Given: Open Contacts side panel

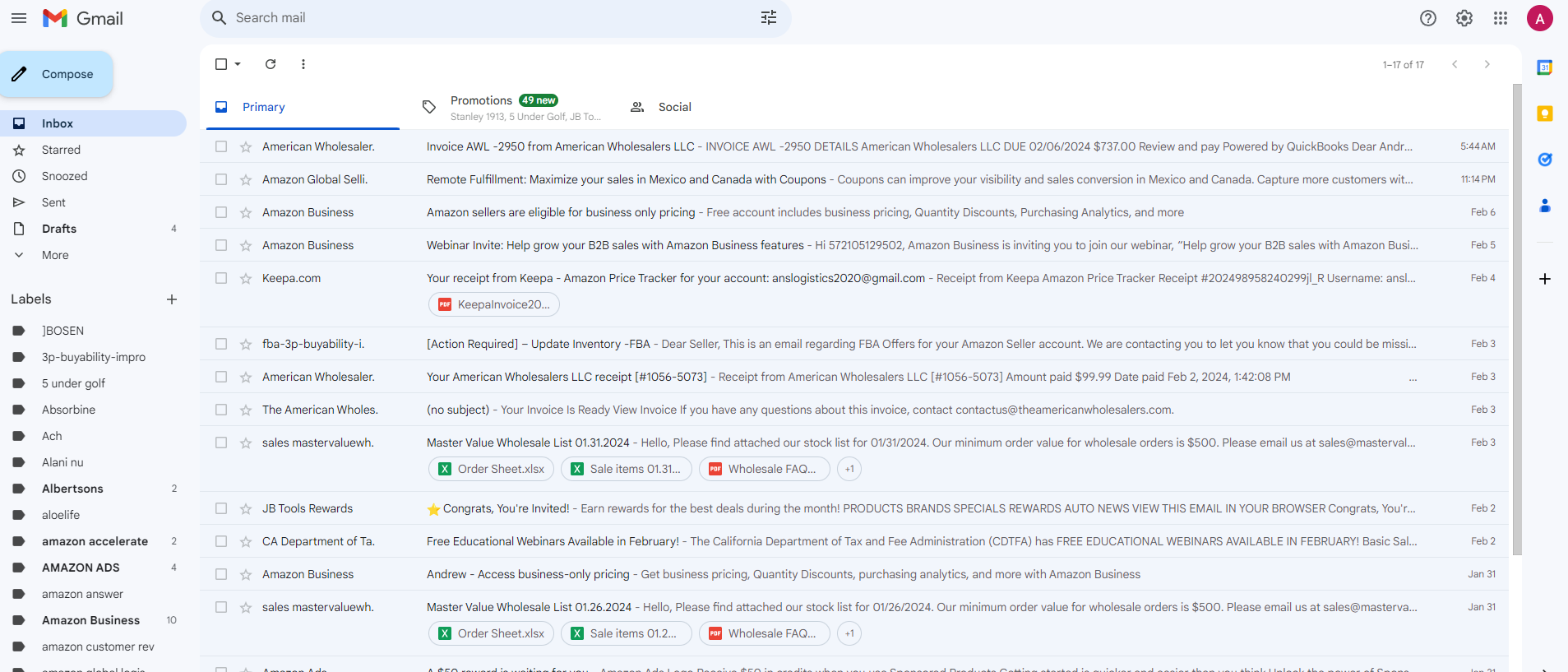Looking at the screenshot, I should (1545, 206).
